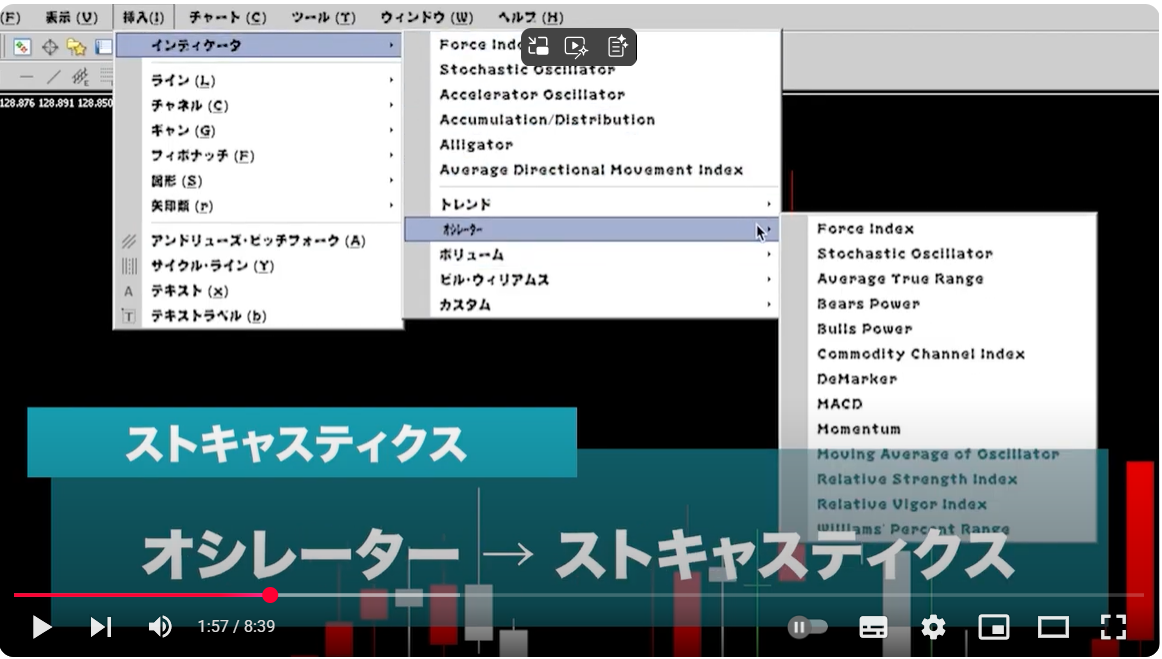Image resolution: width=1162 pixels, height=659 pixels.
Task: Expand the 図形 (S) submenu
Action: (x=258, y=182)
